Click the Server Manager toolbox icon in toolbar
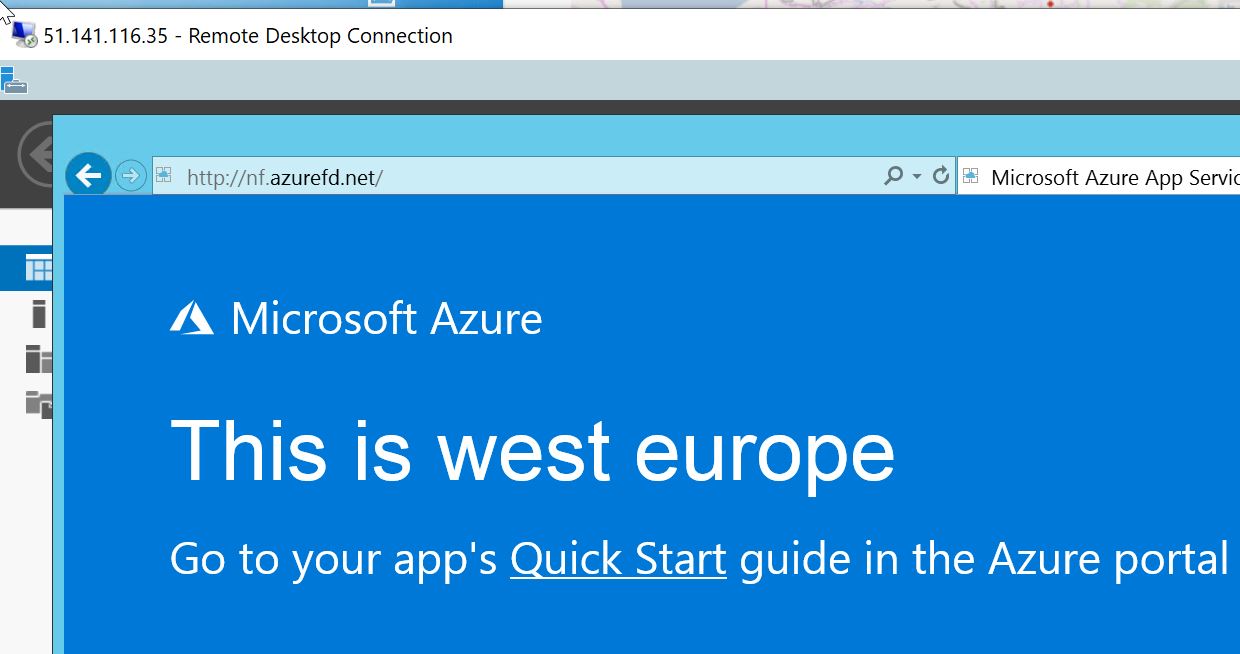This screenshot has width=1240, height=654. 14,80
